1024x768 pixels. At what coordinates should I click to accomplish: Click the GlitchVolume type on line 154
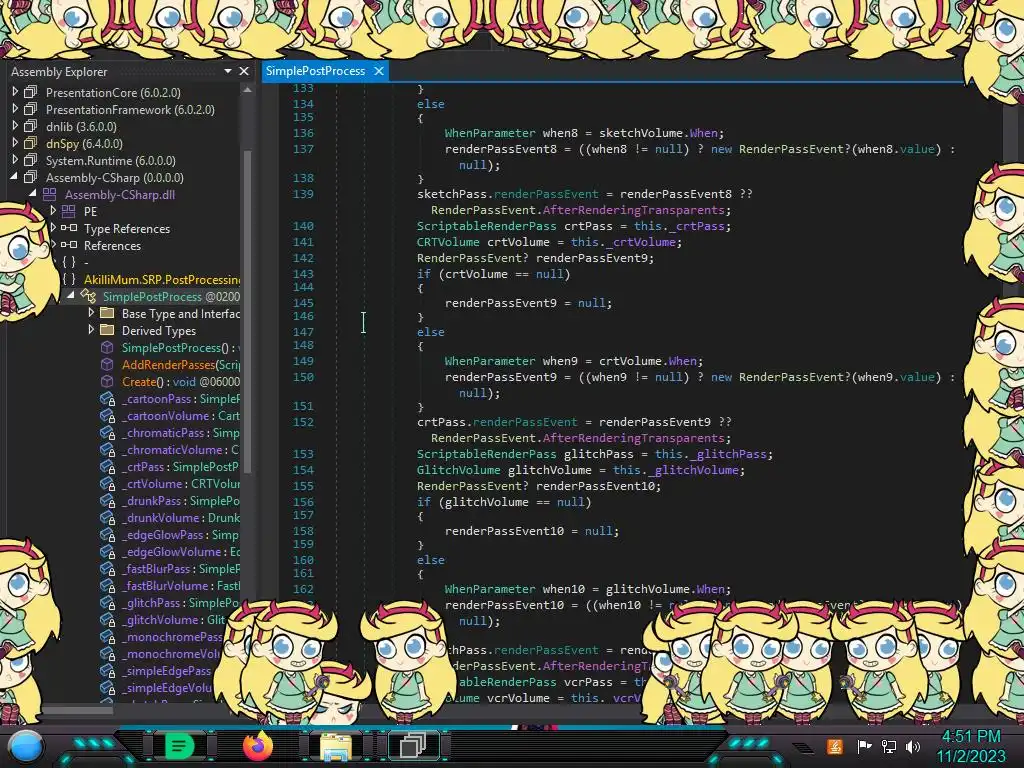[x=458, y=470]
